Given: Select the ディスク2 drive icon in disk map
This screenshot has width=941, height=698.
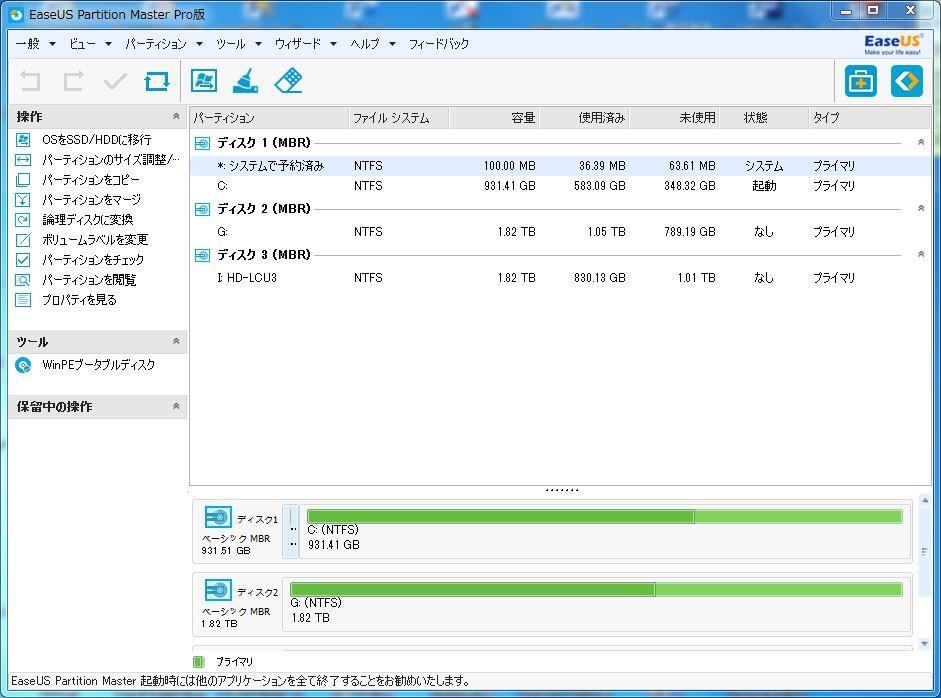Looking at the screenshot, I should click(217, 590).
